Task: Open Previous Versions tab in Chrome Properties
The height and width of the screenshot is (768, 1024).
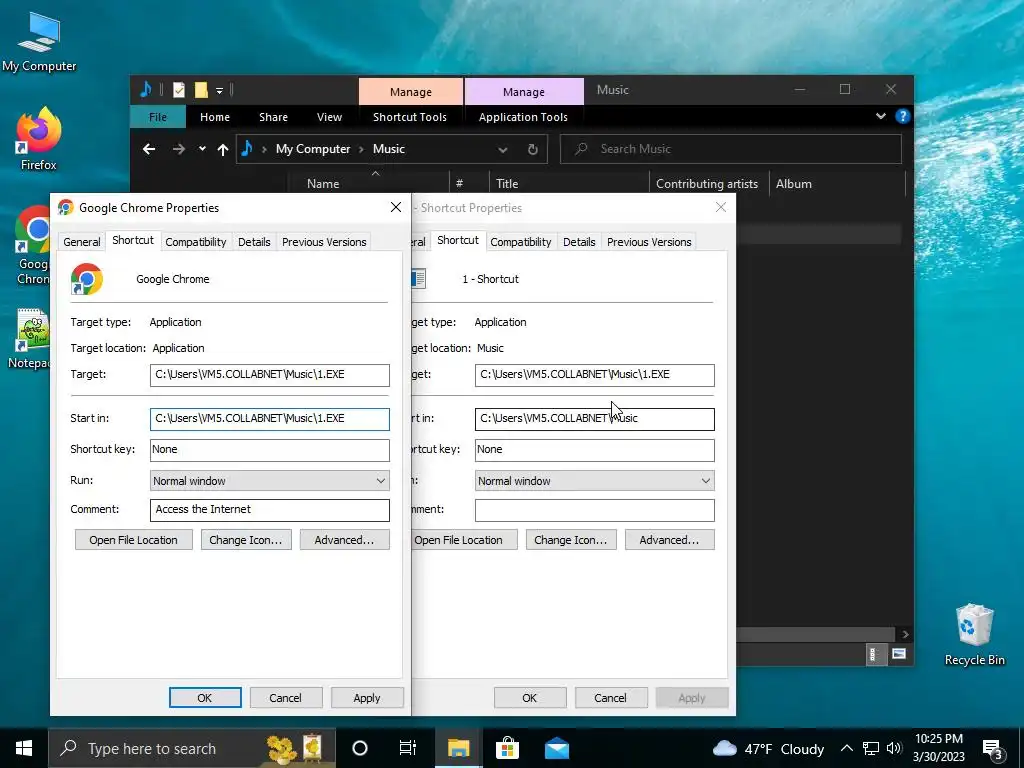Action: click(324, 242)
